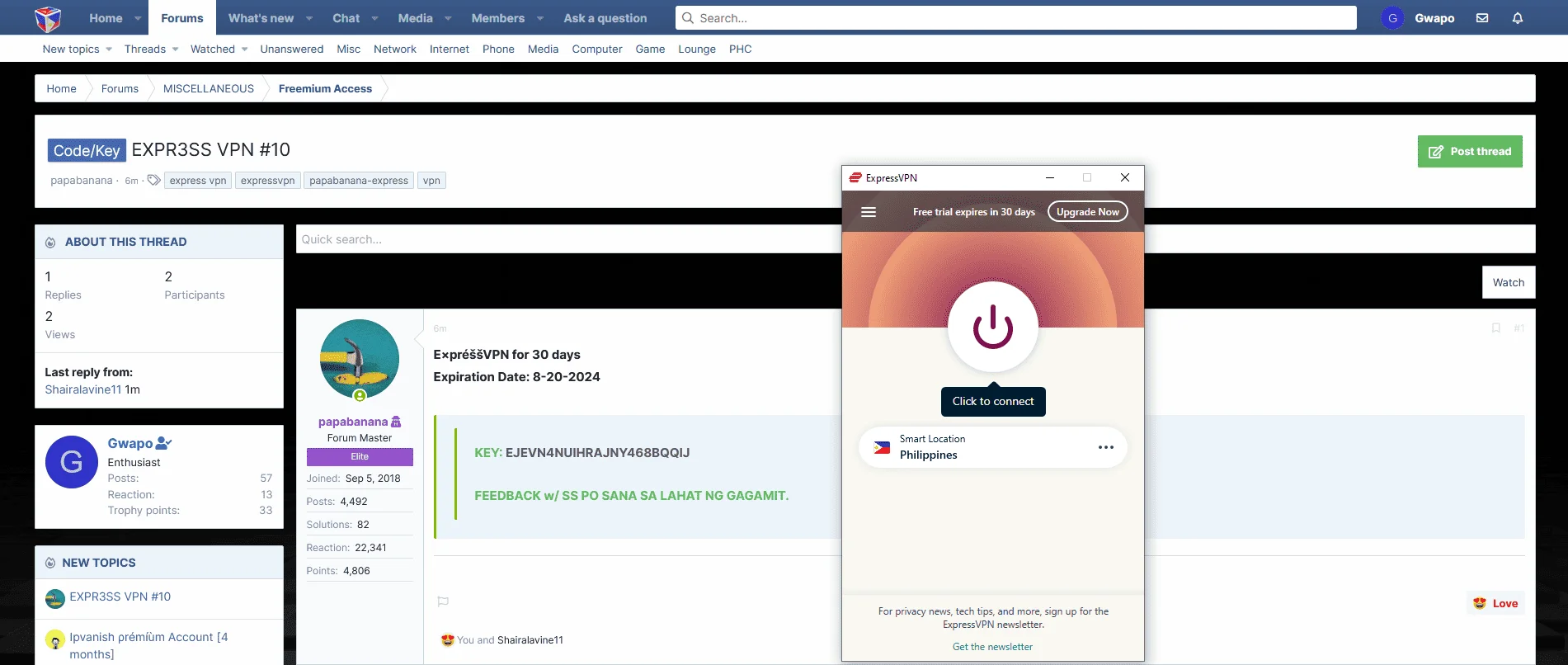Select the KEY text EJEVN4NUIHRAJNY468BQQIJ
Image resolution: width=1568 pixels, height=665 pixels.
[597, 453]
